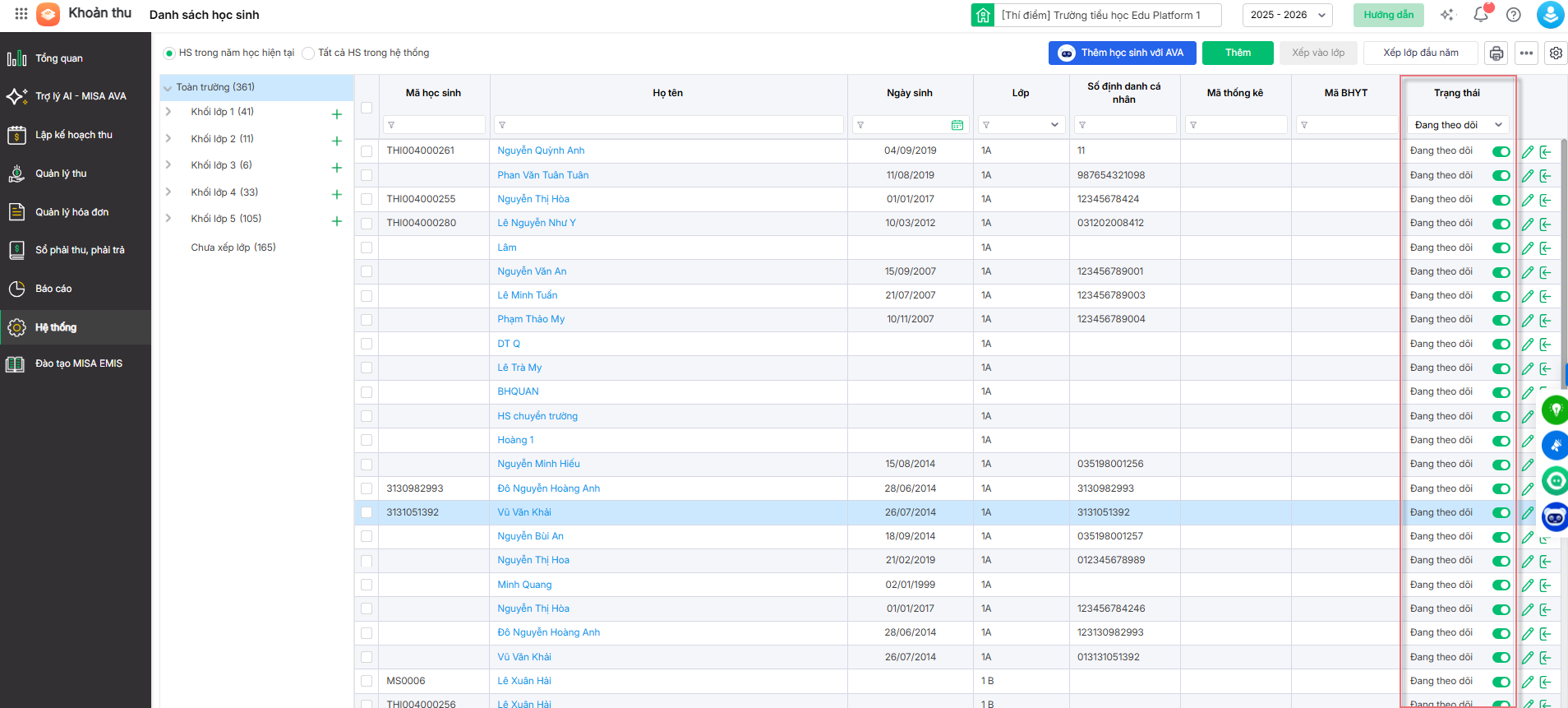The height and width of the screenshot is (708, 1568).
Task: Open Đào tạo MISA EMIS in sidebar
Action: pos(76,363)
